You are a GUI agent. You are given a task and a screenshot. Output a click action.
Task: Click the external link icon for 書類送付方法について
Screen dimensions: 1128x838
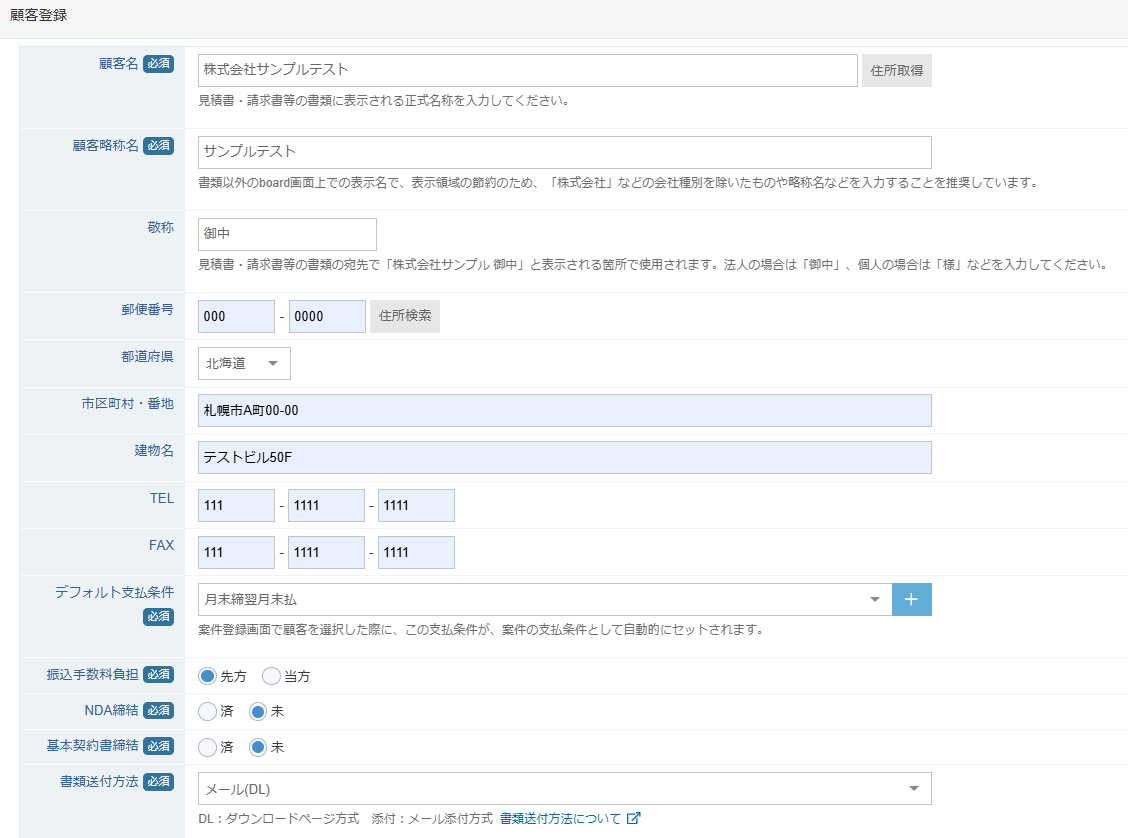633,818
